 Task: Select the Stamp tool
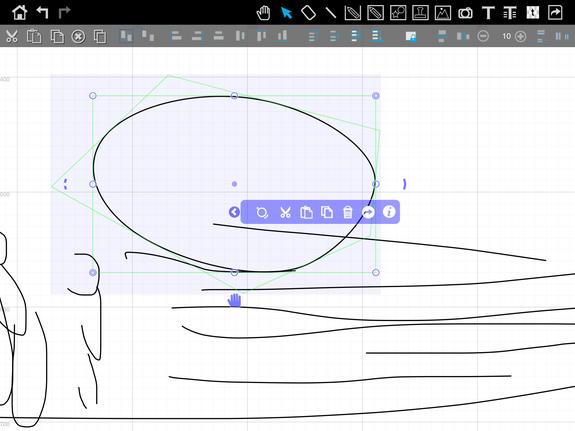tap(420, 13)
